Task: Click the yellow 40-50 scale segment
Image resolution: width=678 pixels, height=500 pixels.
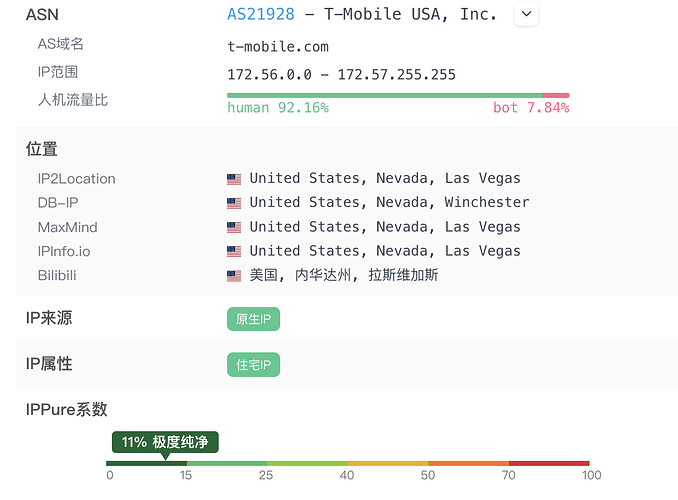Action: tap(388, 463)
